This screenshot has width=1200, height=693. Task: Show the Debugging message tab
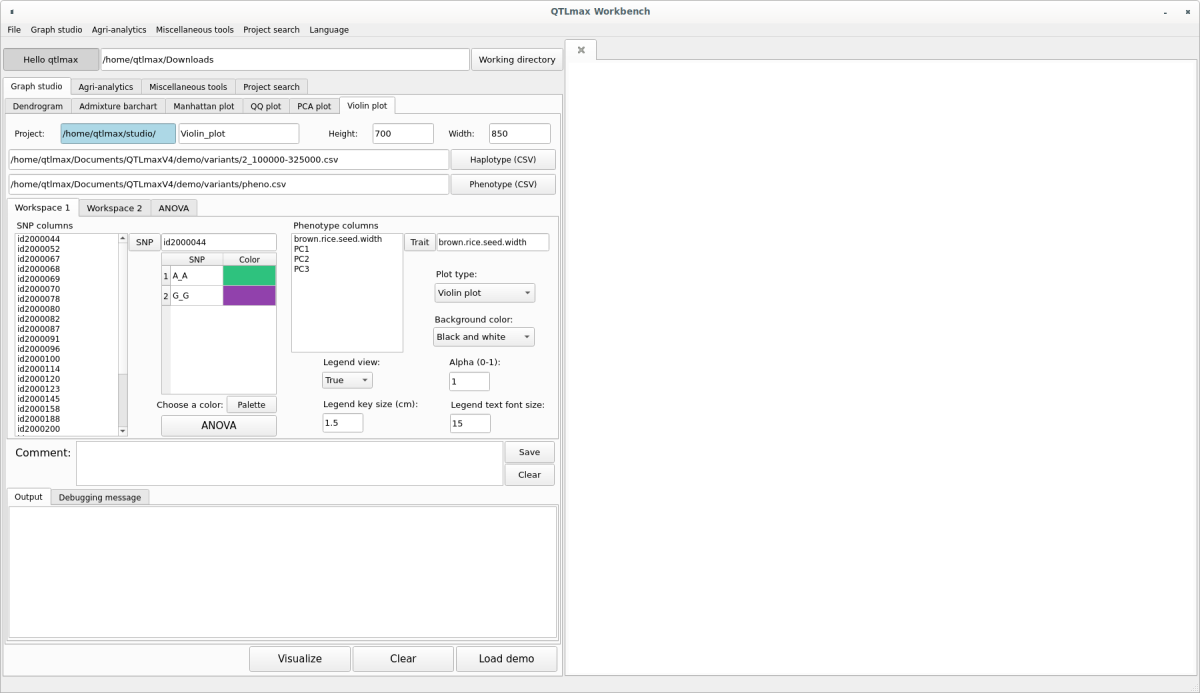[100, 497]
